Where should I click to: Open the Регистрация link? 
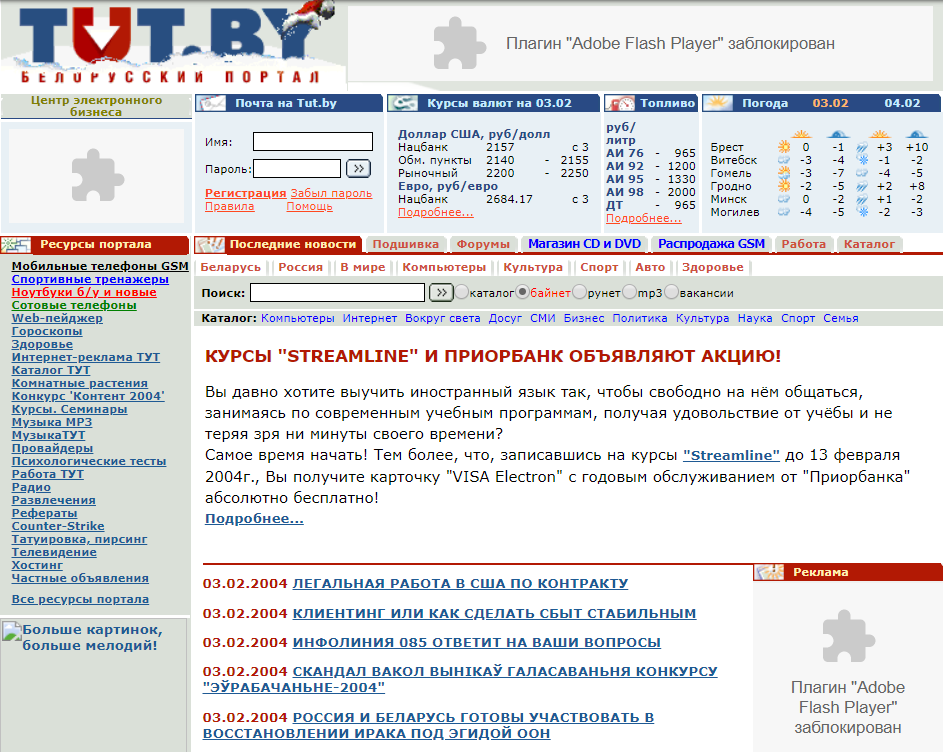245,193
